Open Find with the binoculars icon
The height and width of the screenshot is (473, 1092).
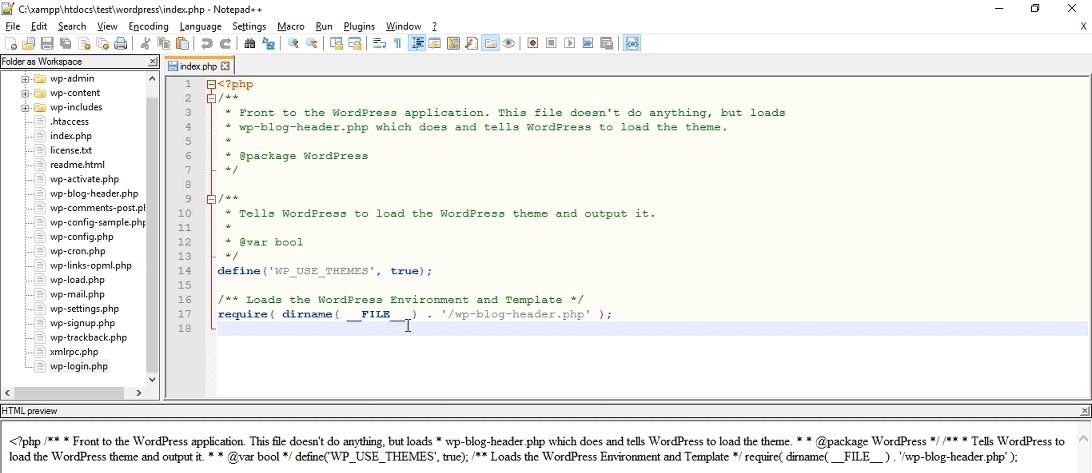(250, 44)
